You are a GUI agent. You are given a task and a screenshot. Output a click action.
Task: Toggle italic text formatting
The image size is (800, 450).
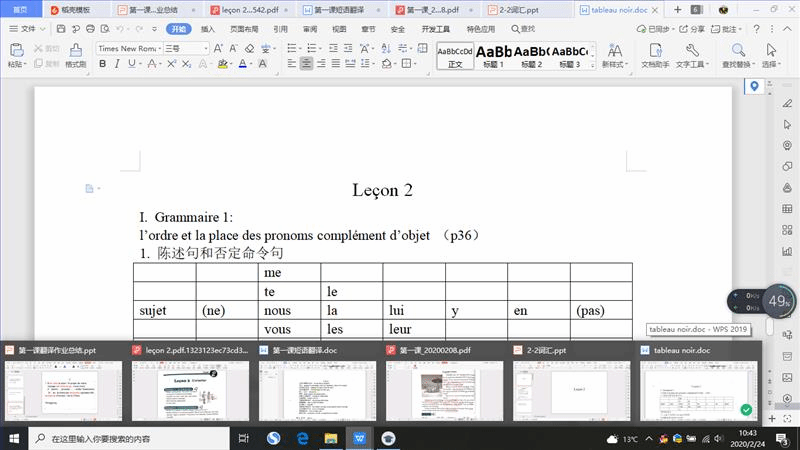118,64
